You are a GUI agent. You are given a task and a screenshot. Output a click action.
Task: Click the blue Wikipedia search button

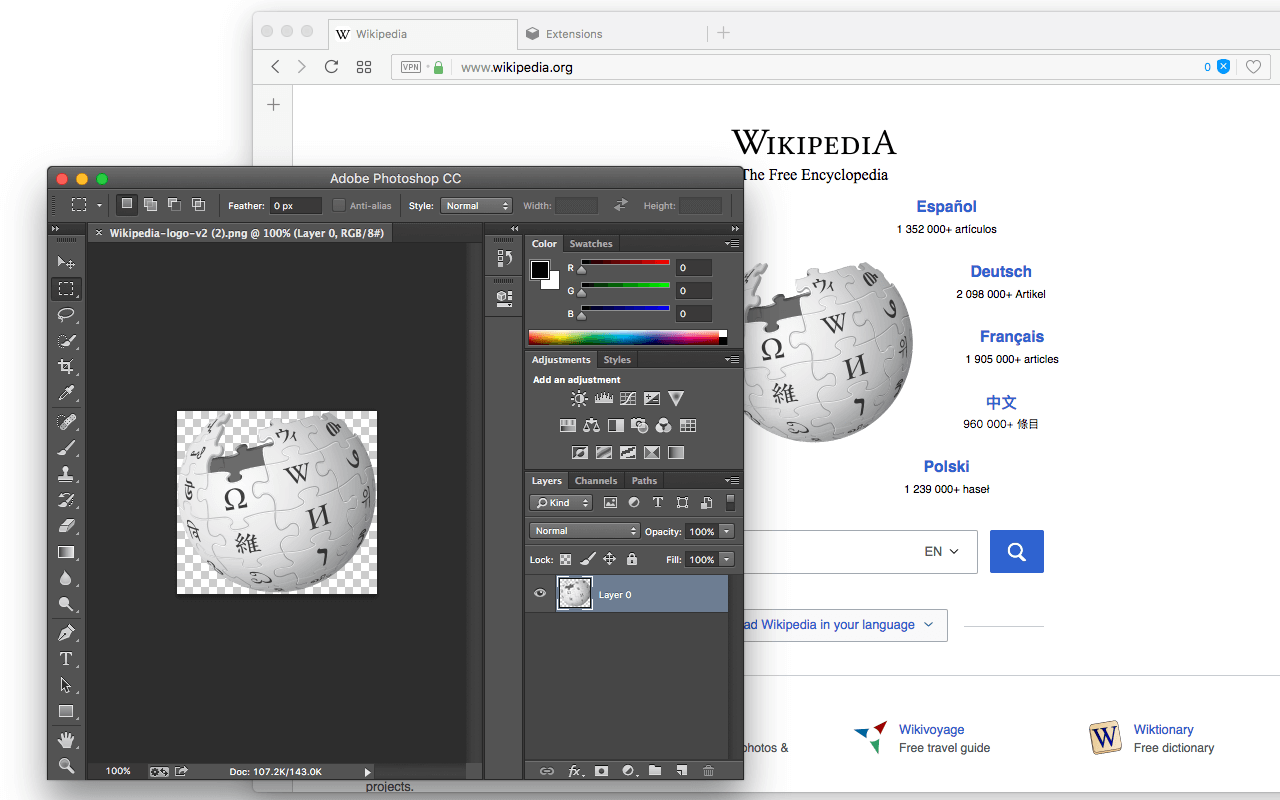tap(1017, 551)
